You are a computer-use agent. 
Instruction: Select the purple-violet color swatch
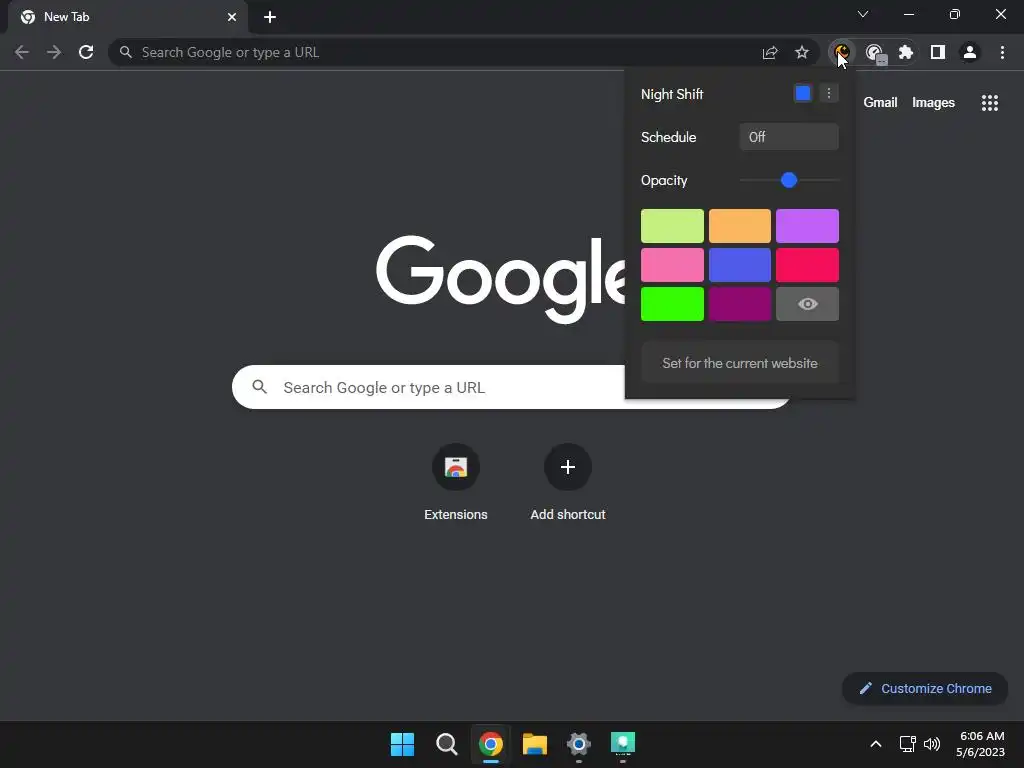tap(807, 226)
